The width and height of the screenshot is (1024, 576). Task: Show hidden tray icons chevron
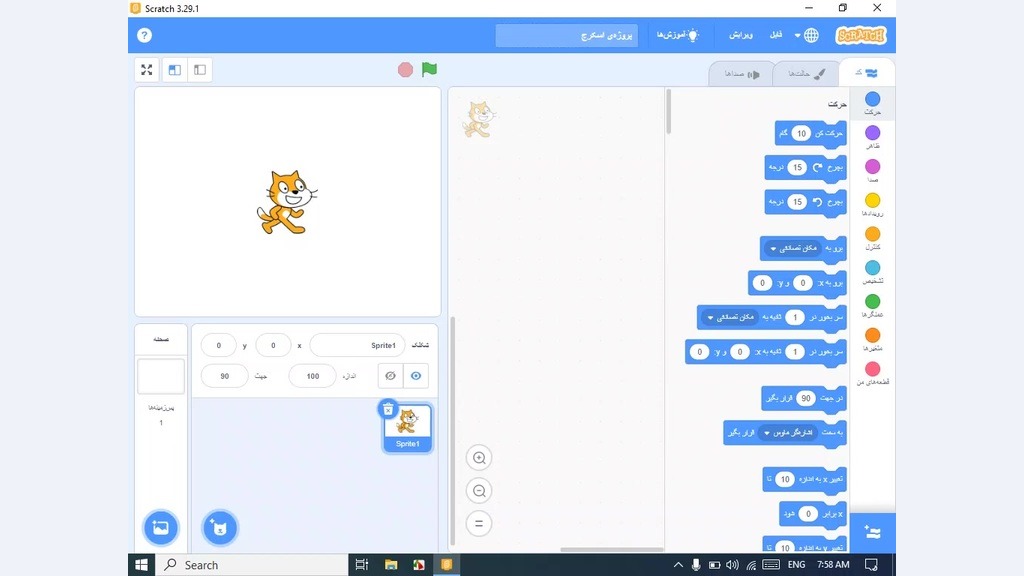point(678,565)
